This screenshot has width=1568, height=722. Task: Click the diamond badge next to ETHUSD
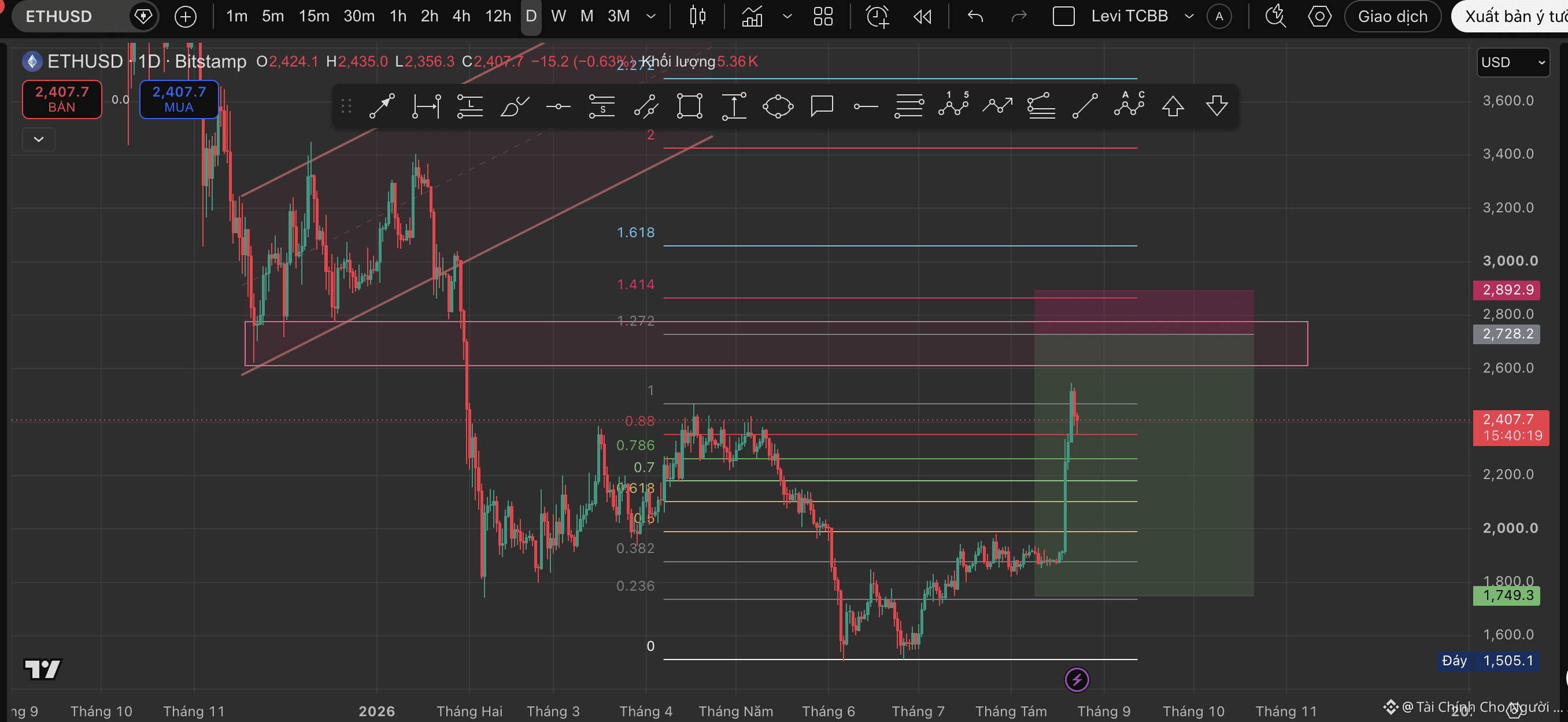(143, 16)
